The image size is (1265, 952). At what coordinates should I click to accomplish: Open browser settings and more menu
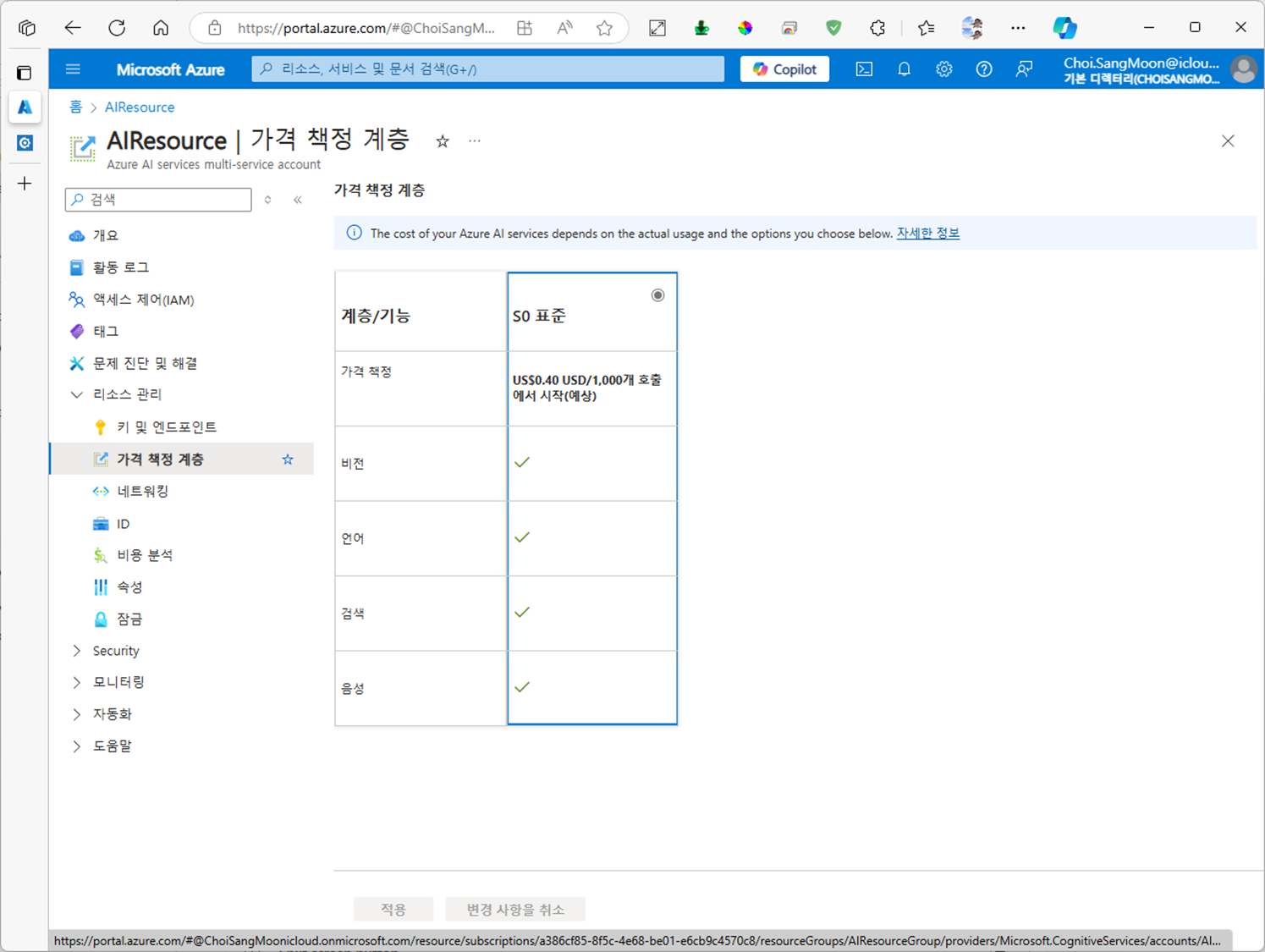(x=1018, y=28)
